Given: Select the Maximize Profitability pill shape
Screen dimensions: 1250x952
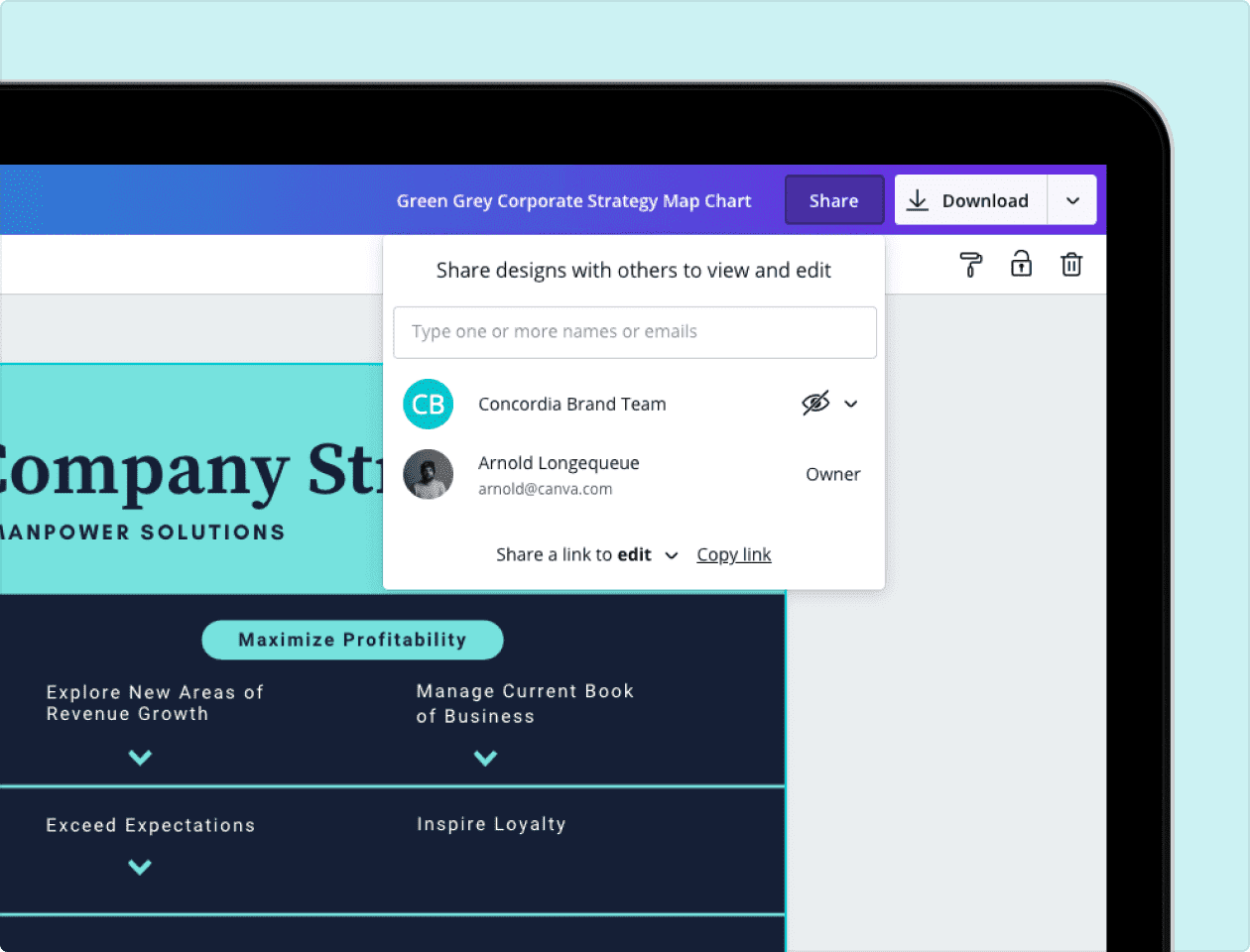Looking at the screenshot, I should 352,640.
